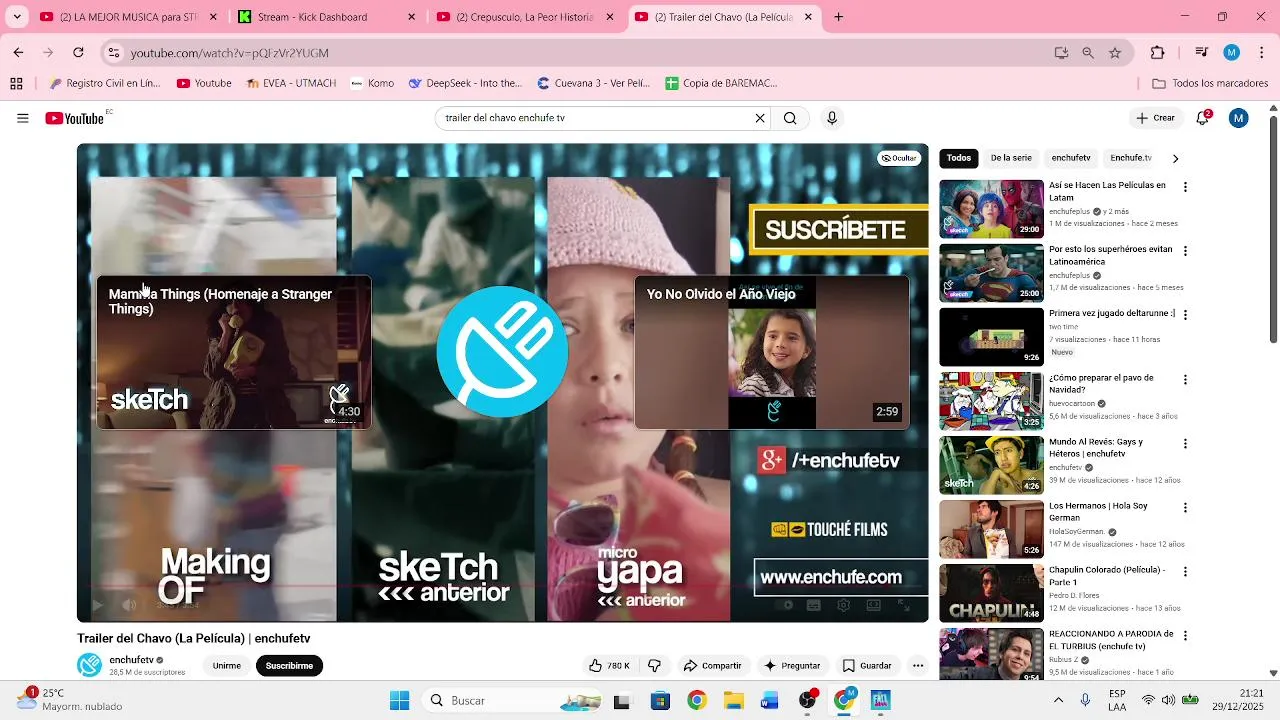Select the 'De la serie' filter chip
The image size is (1280, 720).
coord(1011,158)
